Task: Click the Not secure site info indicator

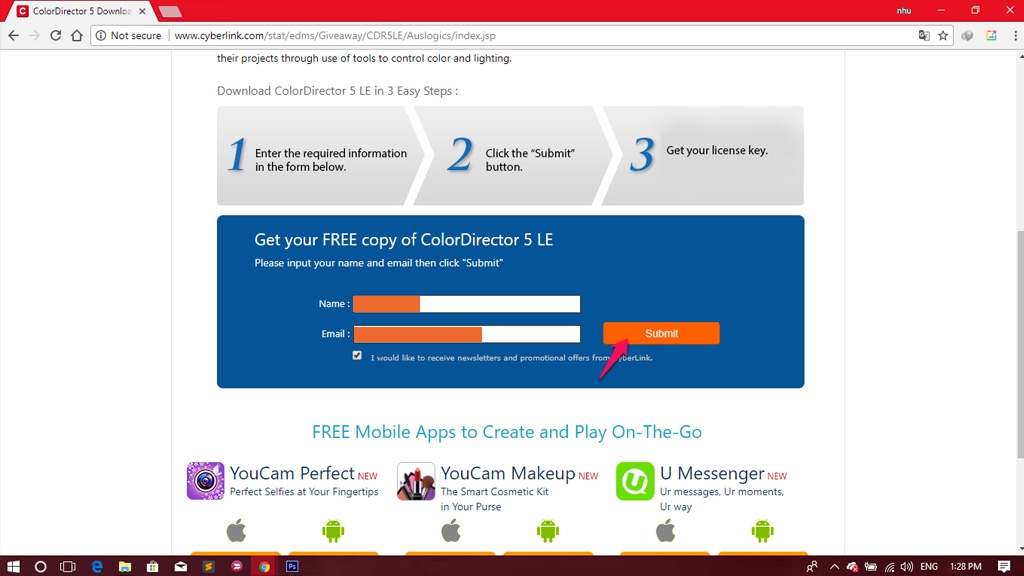Action: (x=129, y=36)
